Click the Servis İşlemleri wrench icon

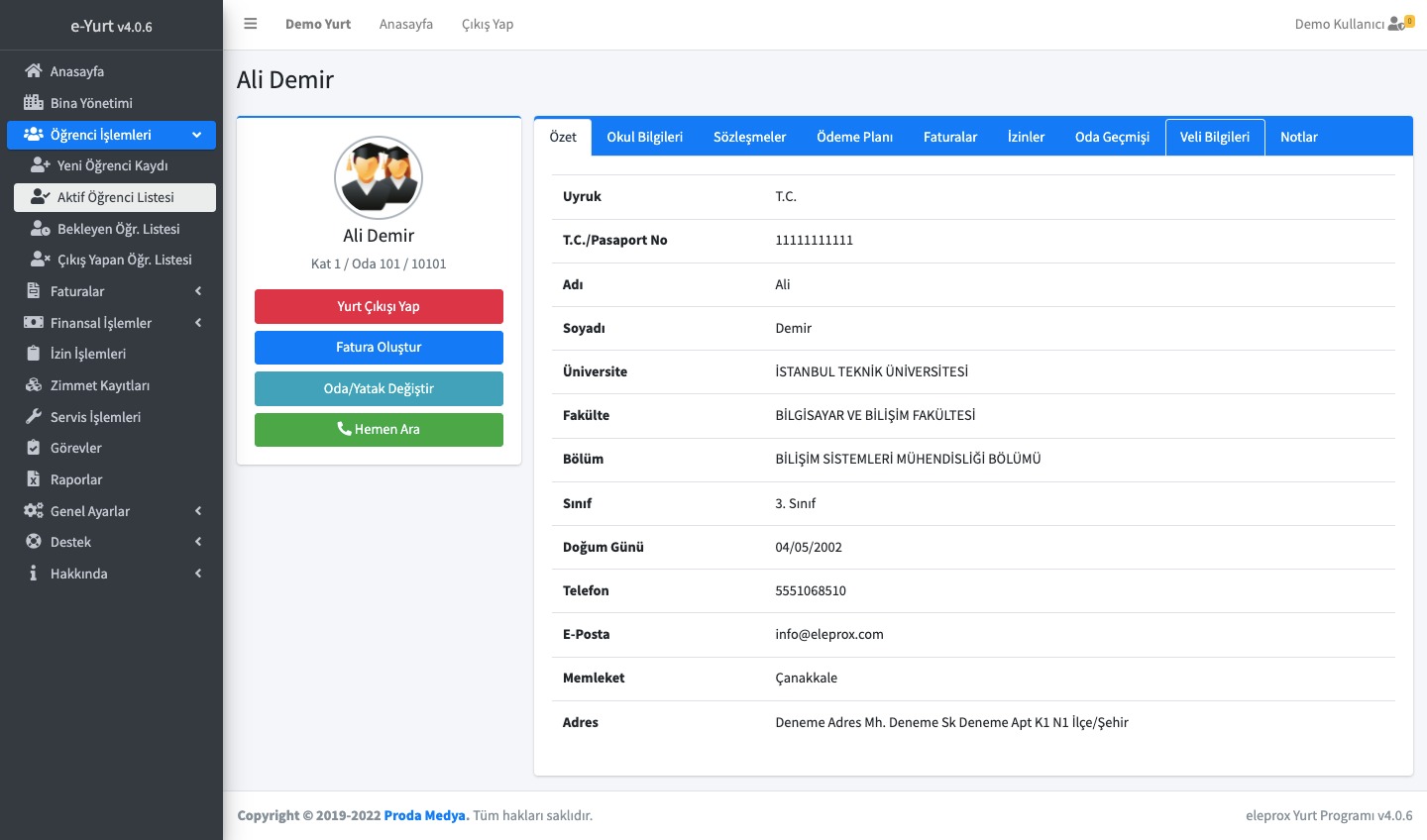point(34,417)
